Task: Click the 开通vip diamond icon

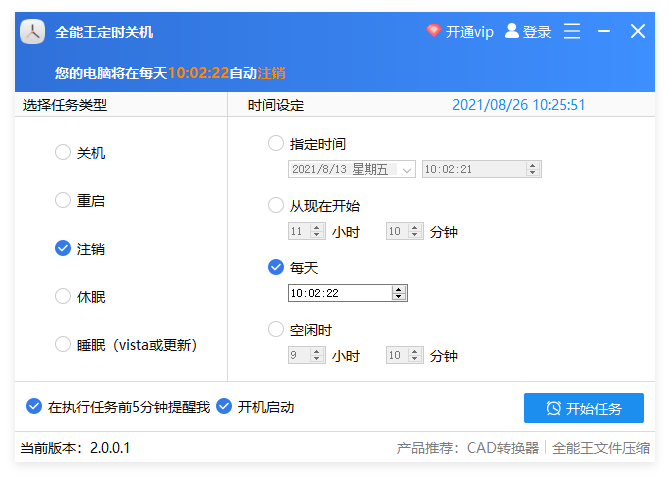Action: tap(433, 31)
